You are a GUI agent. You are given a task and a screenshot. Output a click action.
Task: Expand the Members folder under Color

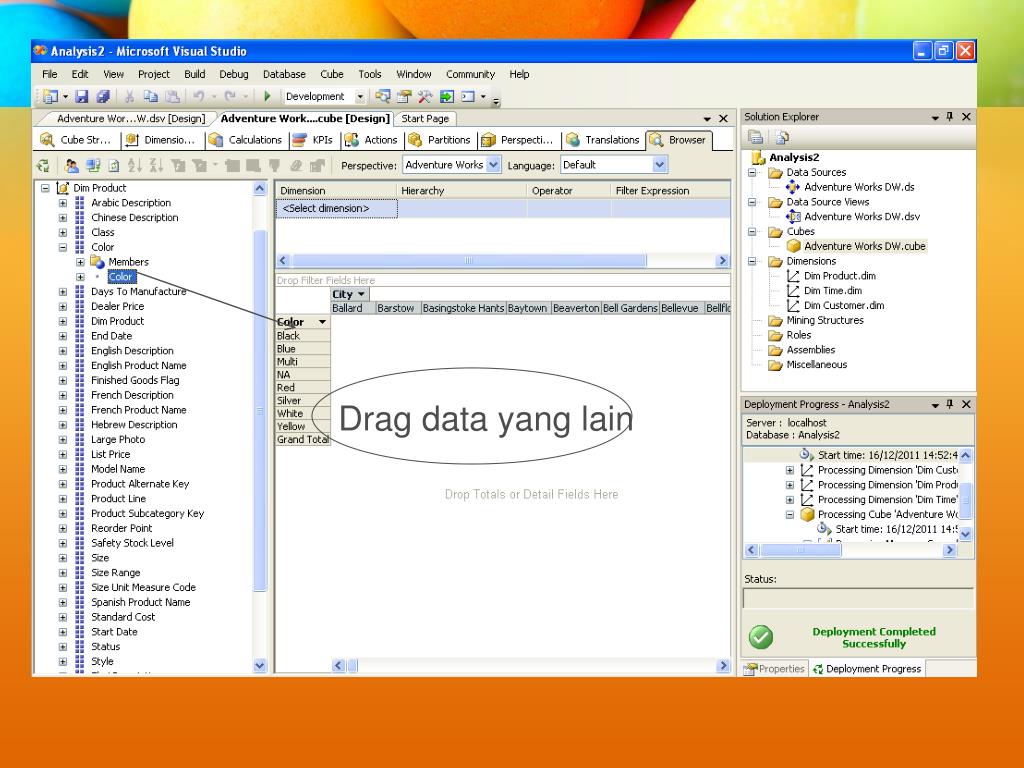tap(80, 262)
